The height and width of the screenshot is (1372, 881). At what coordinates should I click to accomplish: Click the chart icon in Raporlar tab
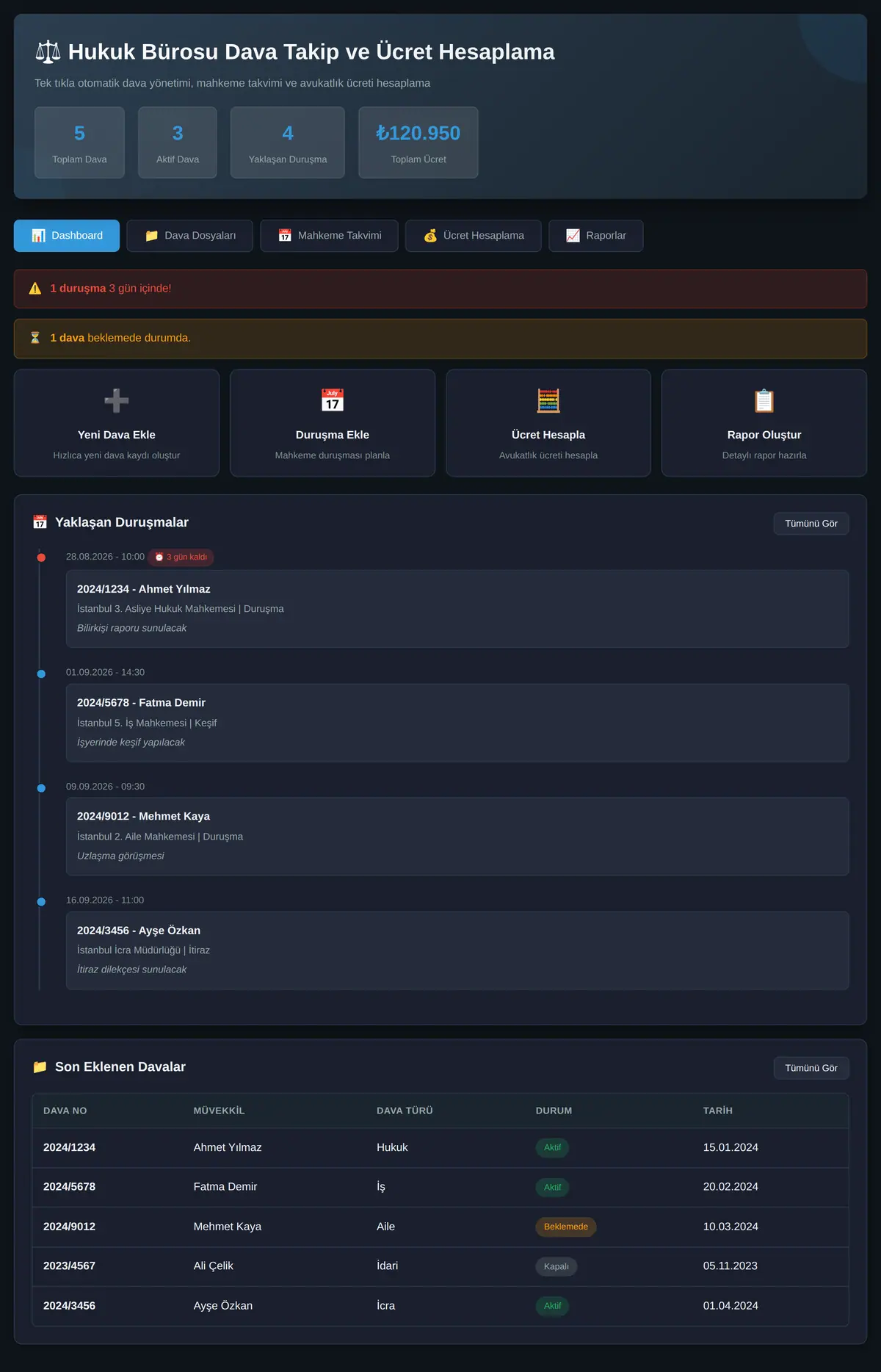(x=573, y=236)
